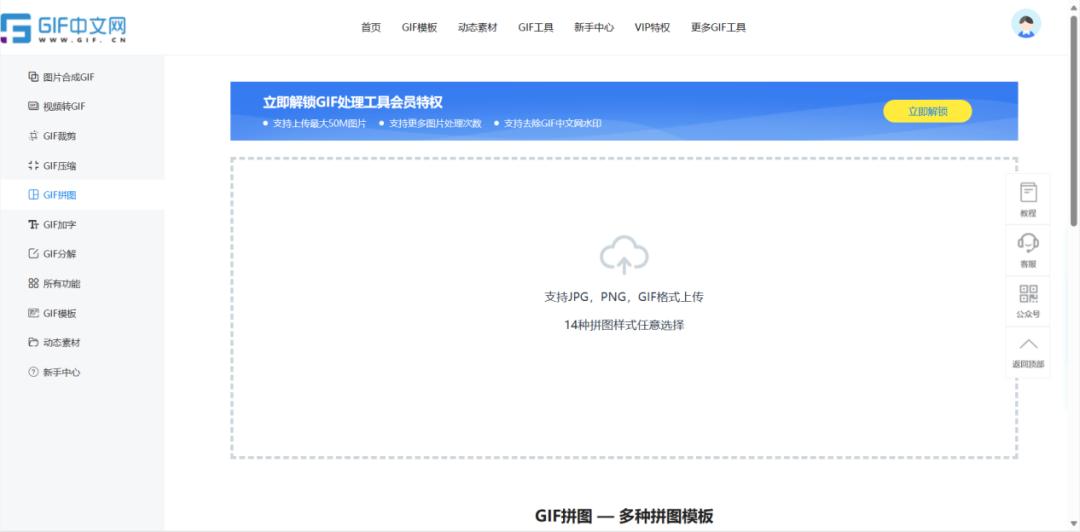Open the 公众号 QR code icon

point(1028,294)
